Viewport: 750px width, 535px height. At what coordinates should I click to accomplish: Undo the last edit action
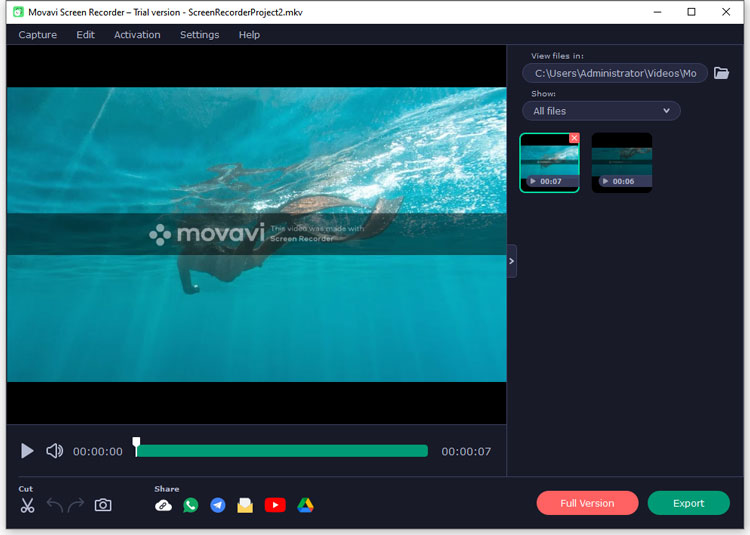point(55,505)
